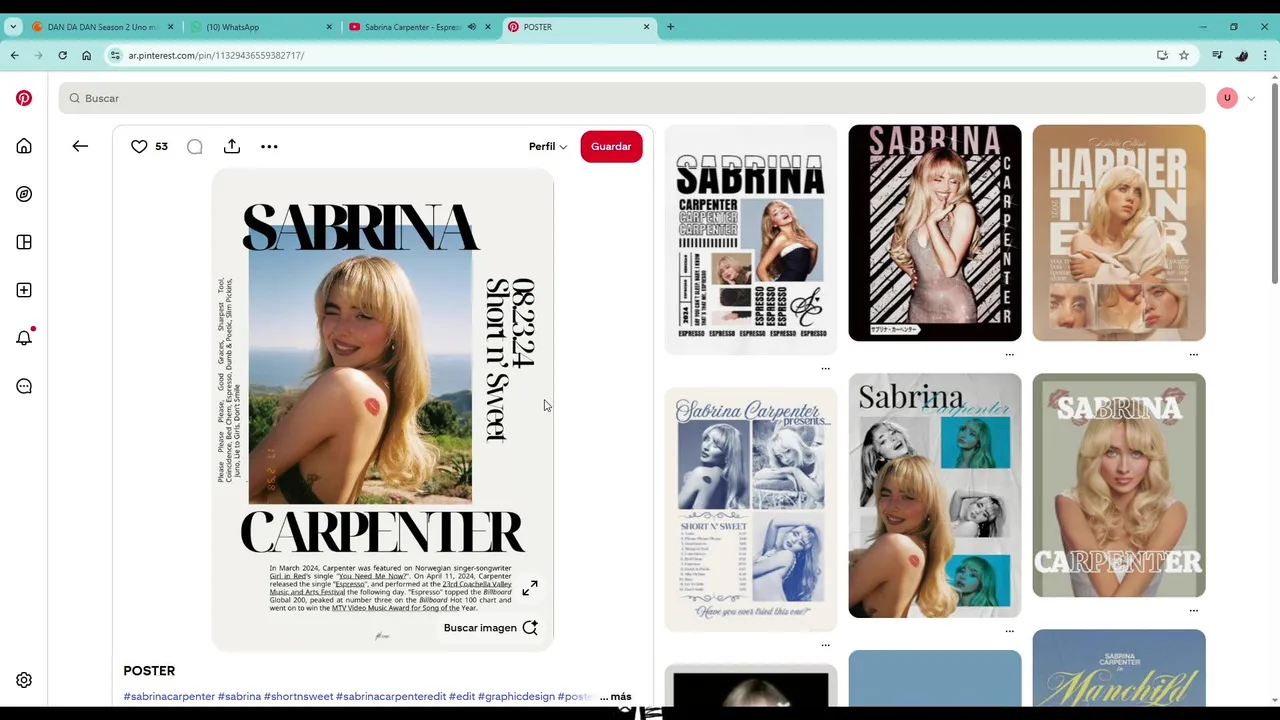Open brown SABRINA CARPENTER portrait pin
Screen dimensions: 1280x720
(1119, 486)
